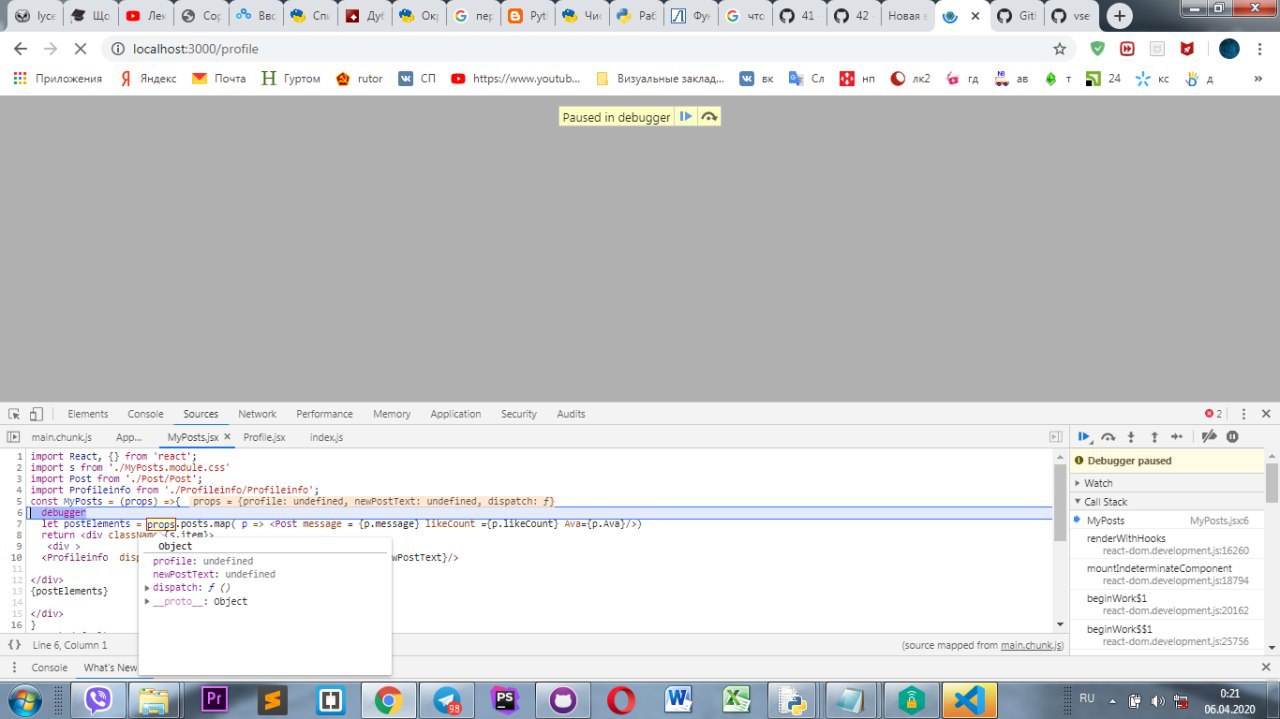Step into next function call
This screenshot has width=1280, height=719.
coord(1131,437)
